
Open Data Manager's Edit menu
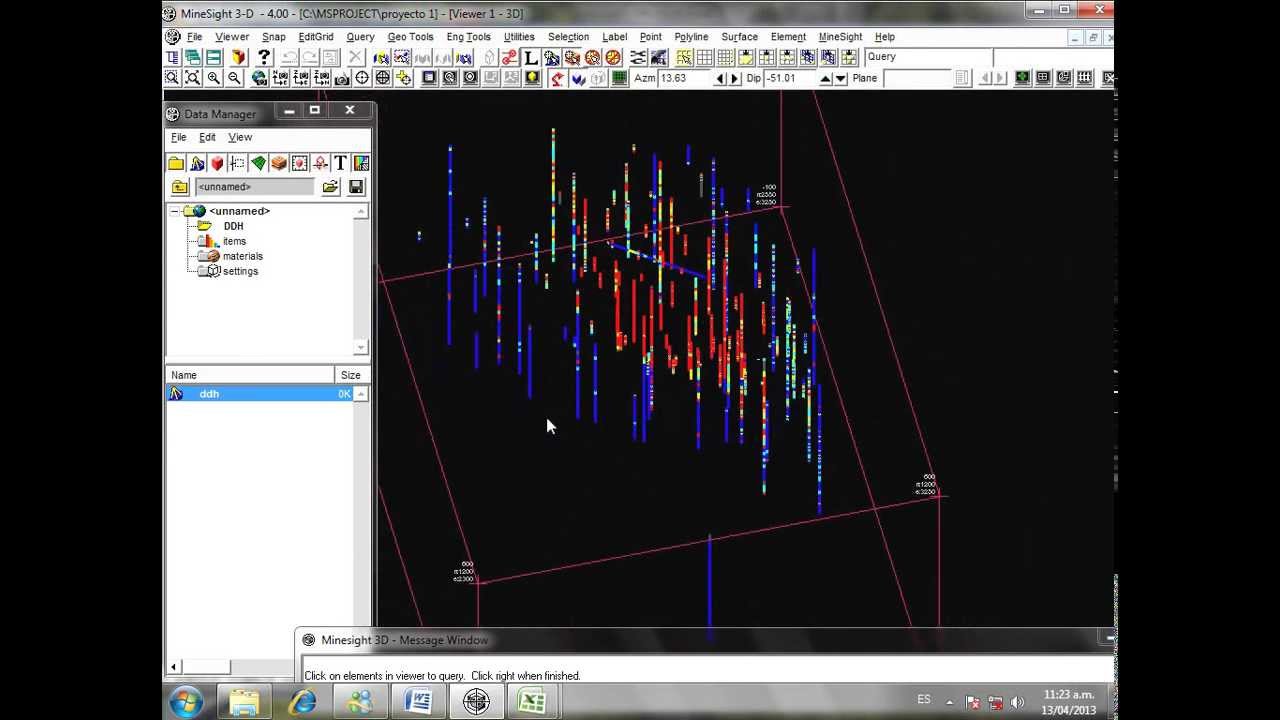click(207, 137)
